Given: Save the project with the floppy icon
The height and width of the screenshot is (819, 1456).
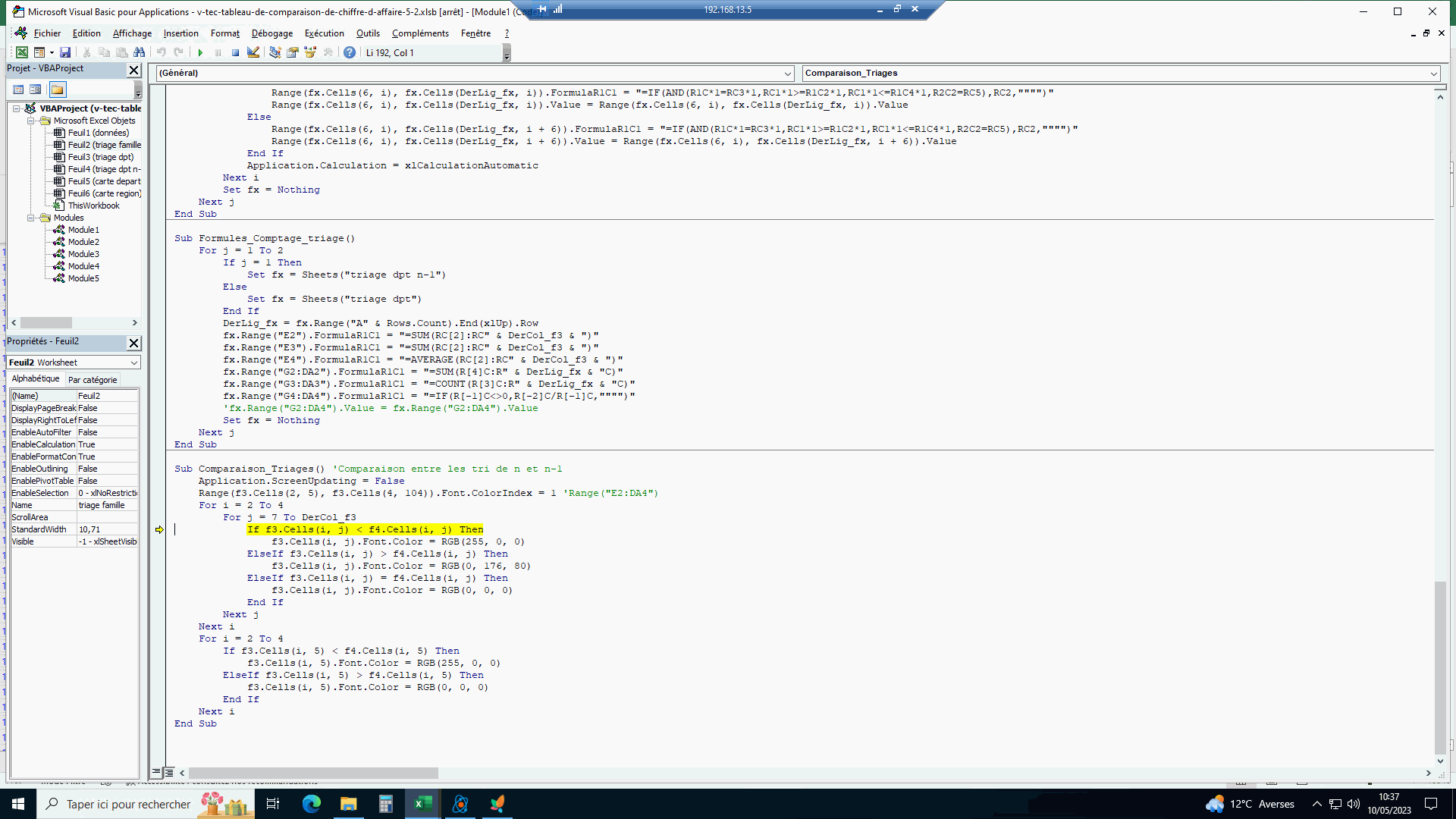Looking at the screenshot, I should [x=65, y=52].
